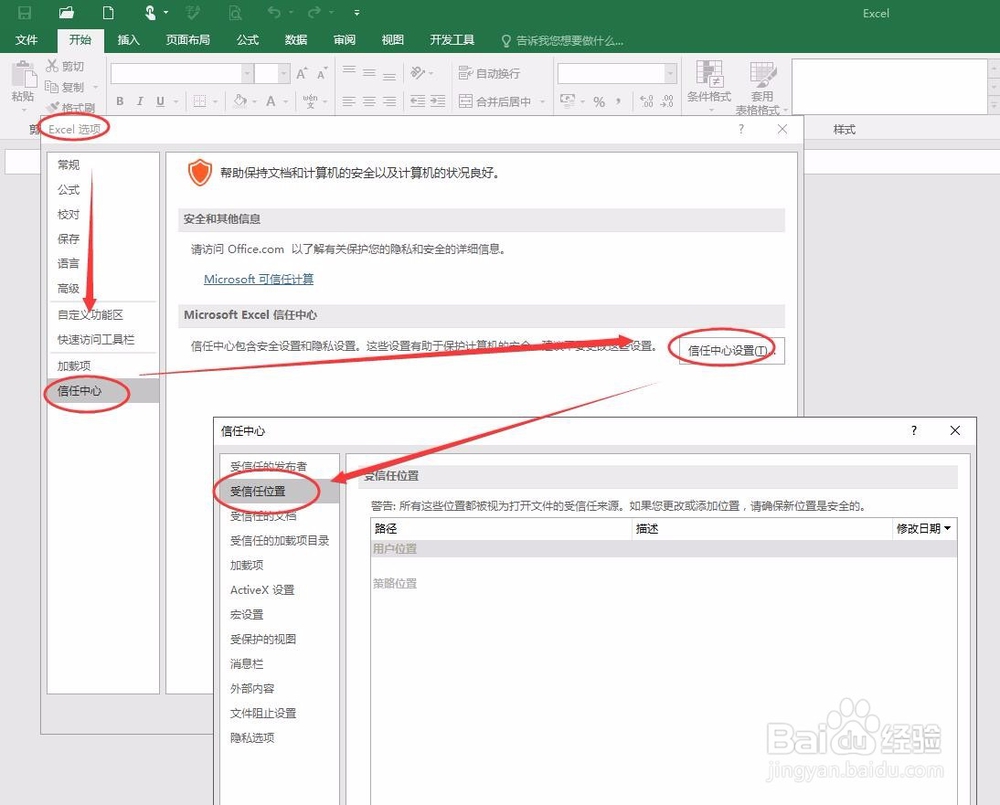Click the Redo arrow icon
This screenshot has width=1000, height=805.
coord(314,12)
